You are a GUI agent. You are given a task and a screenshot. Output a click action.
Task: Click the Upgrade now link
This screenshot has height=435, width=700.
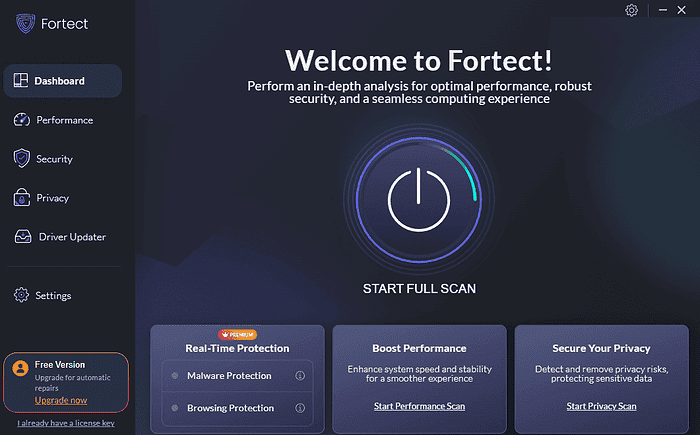(60, 400)
